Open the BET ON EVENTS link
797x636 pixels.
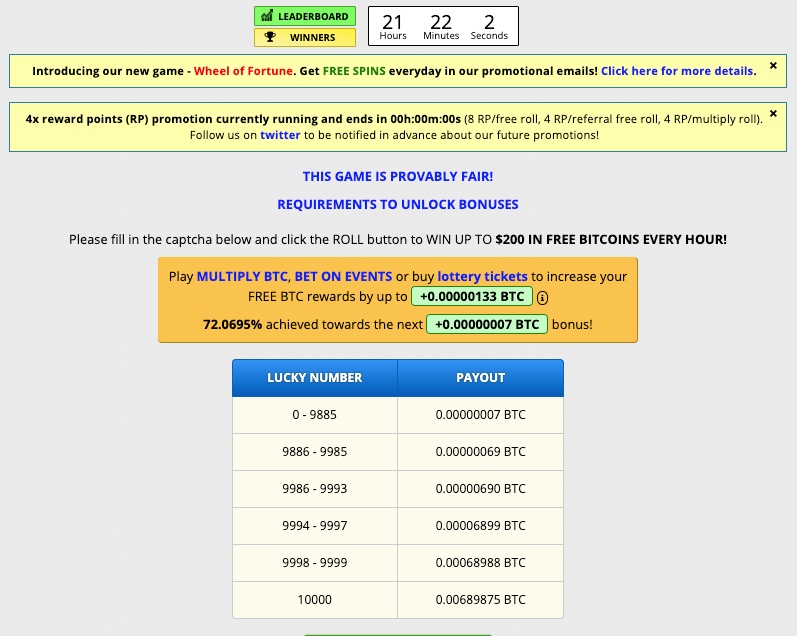343,276
